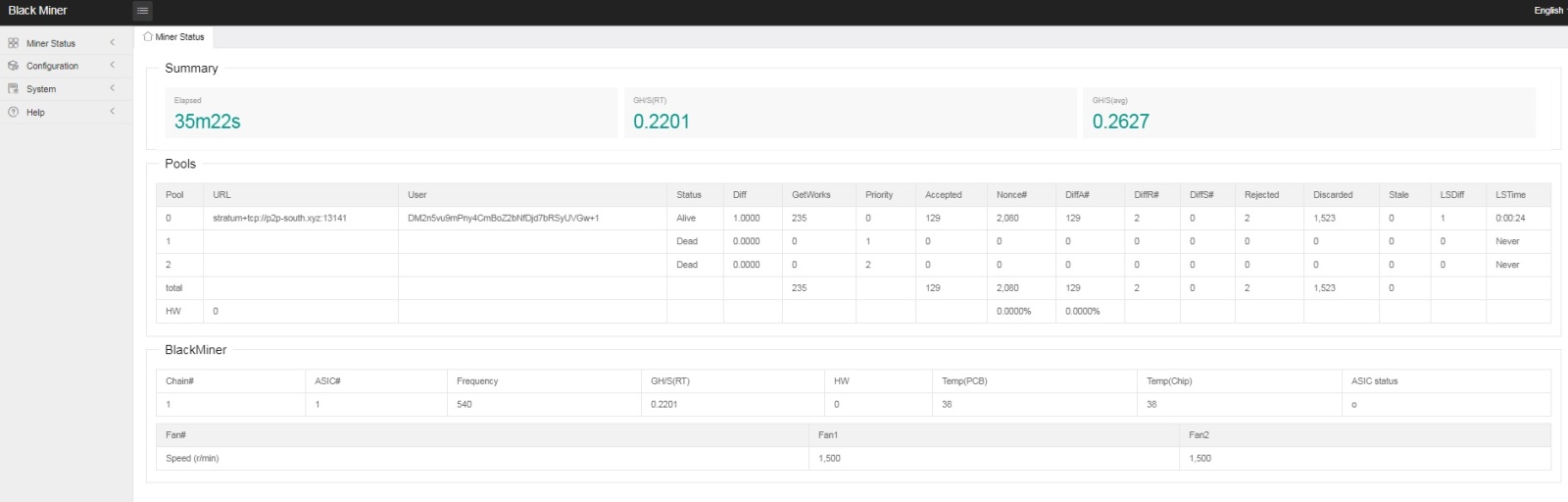Click the Miner Status grid icon in sidebar

click(13, 43)
